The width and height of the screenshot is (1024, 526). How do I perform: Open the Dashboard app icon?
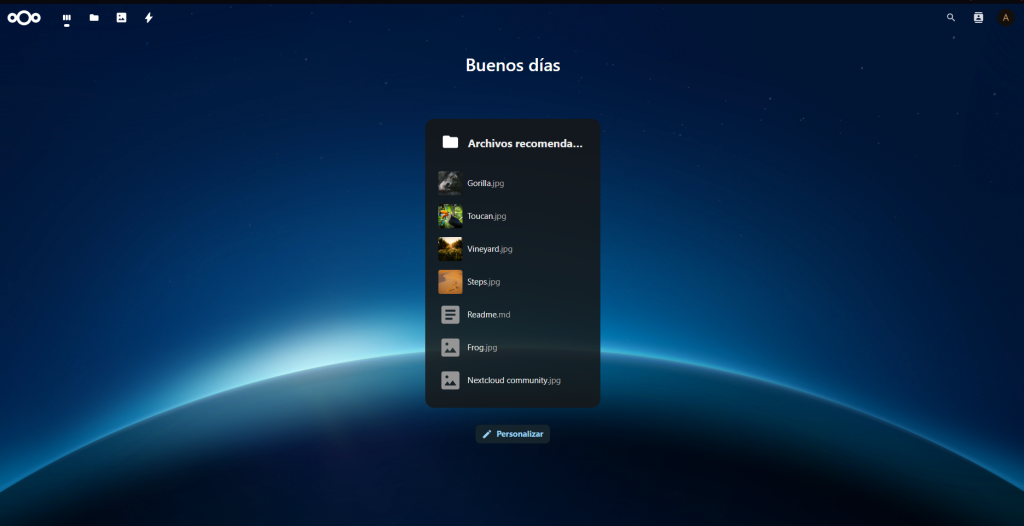[x=67, y=17]
